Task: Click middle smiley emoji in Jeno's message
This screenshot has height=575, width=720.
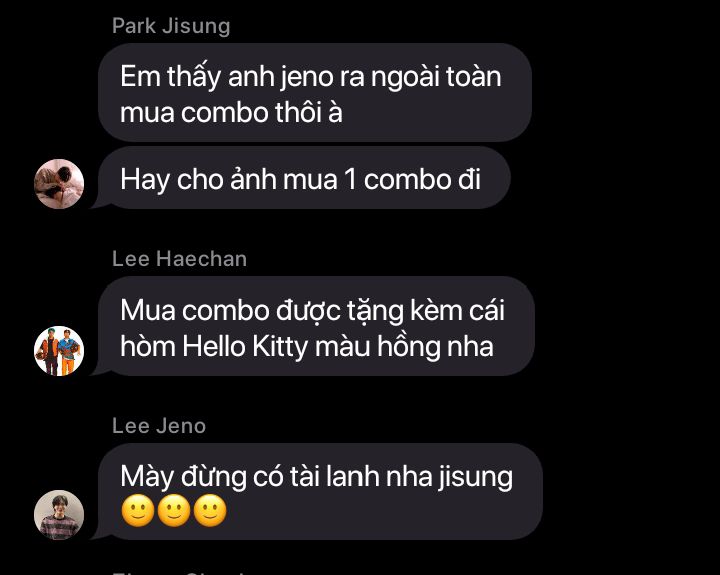Action: 174,510
